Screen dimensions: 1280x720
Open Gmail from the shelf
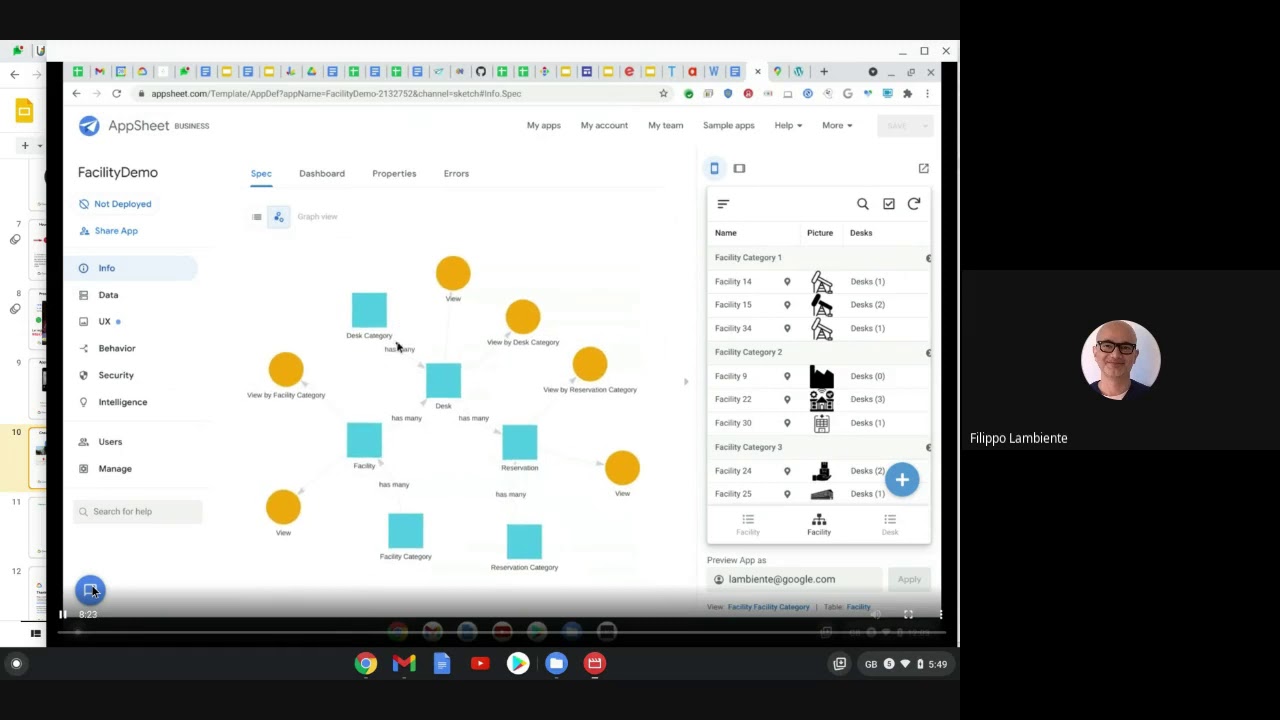(404, 663)
